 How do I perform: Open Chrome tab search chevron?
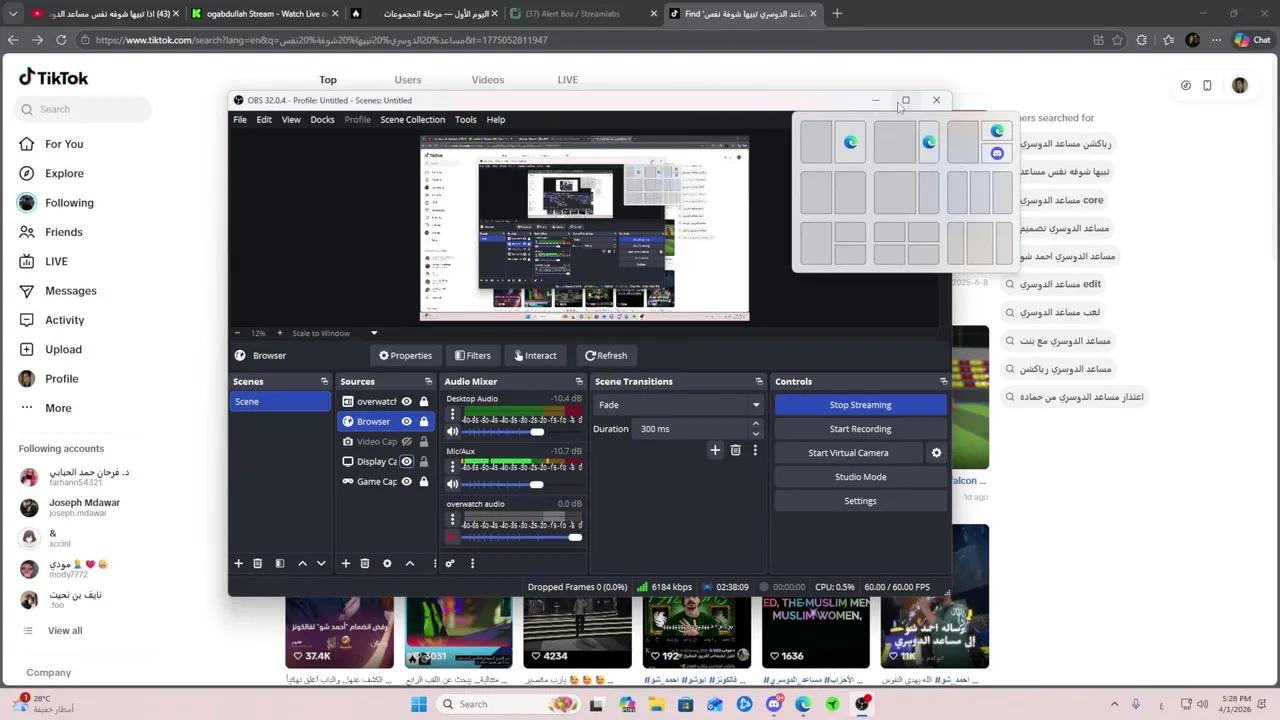click(x=12, y=14)
